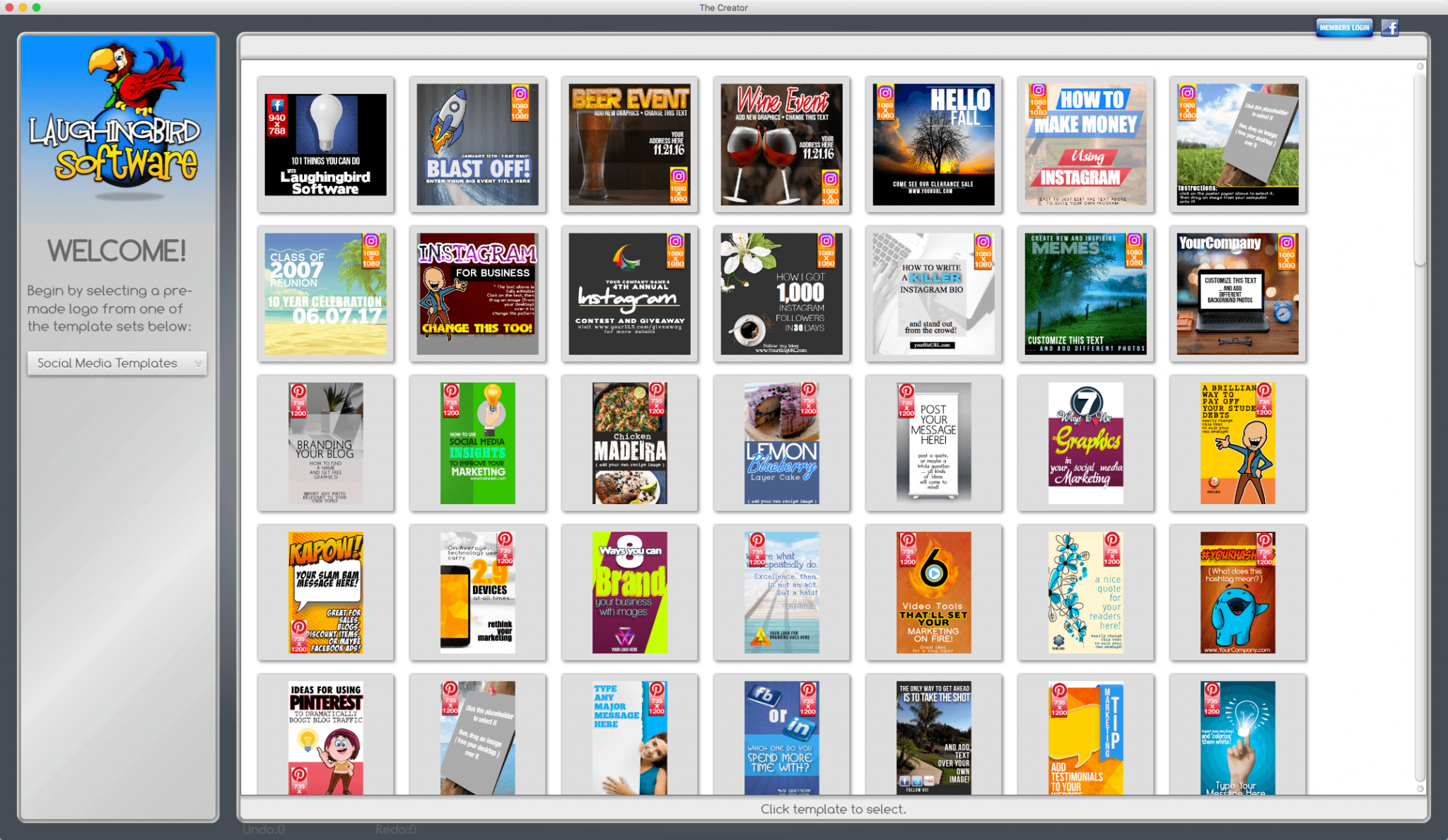1448x840 pixels.
Task: Choose the Instagram For Business template
Action: pos(477,294)
